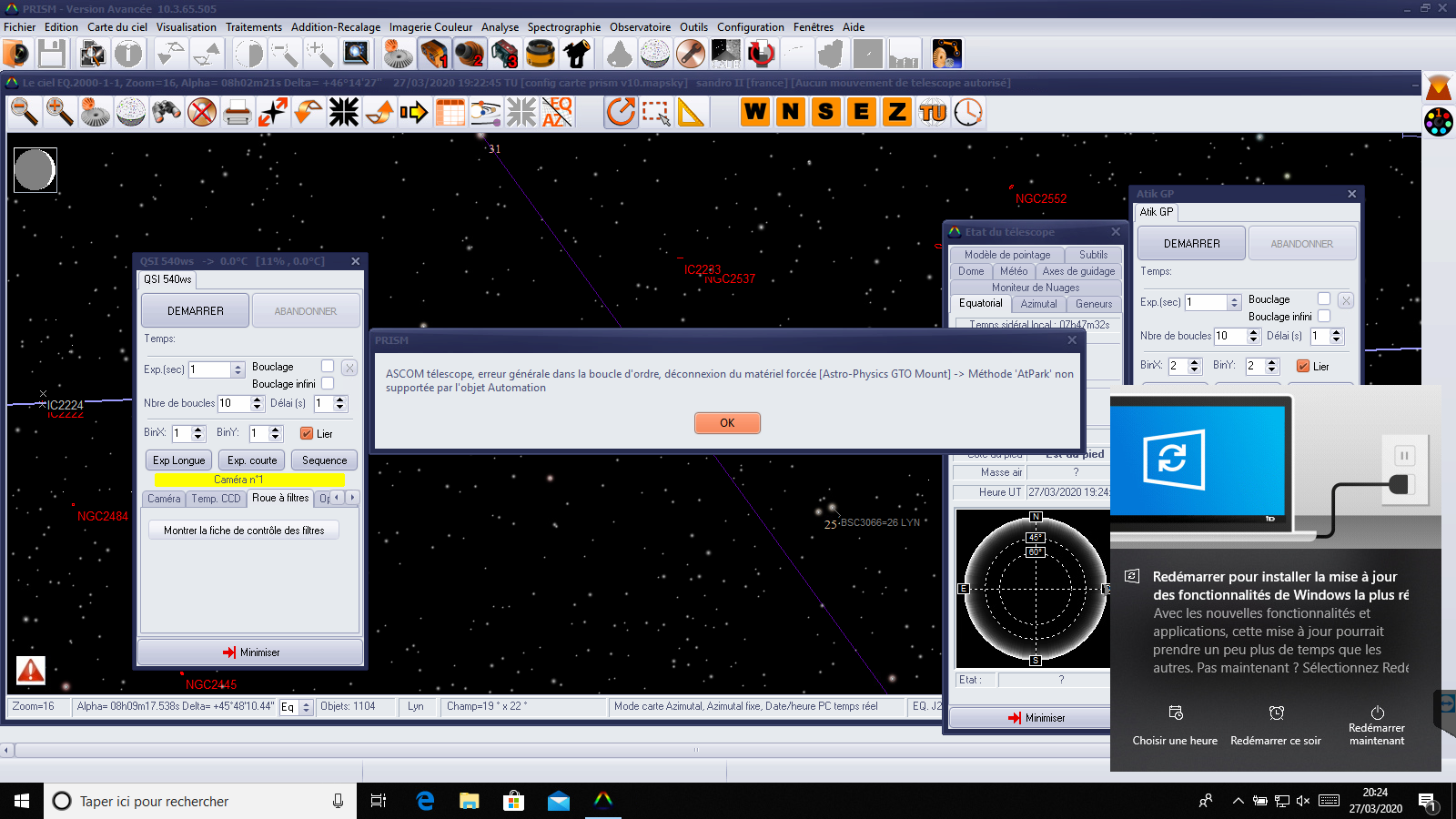Click Minimiser in the QSI 540ws panel

(x=250, y=652)
